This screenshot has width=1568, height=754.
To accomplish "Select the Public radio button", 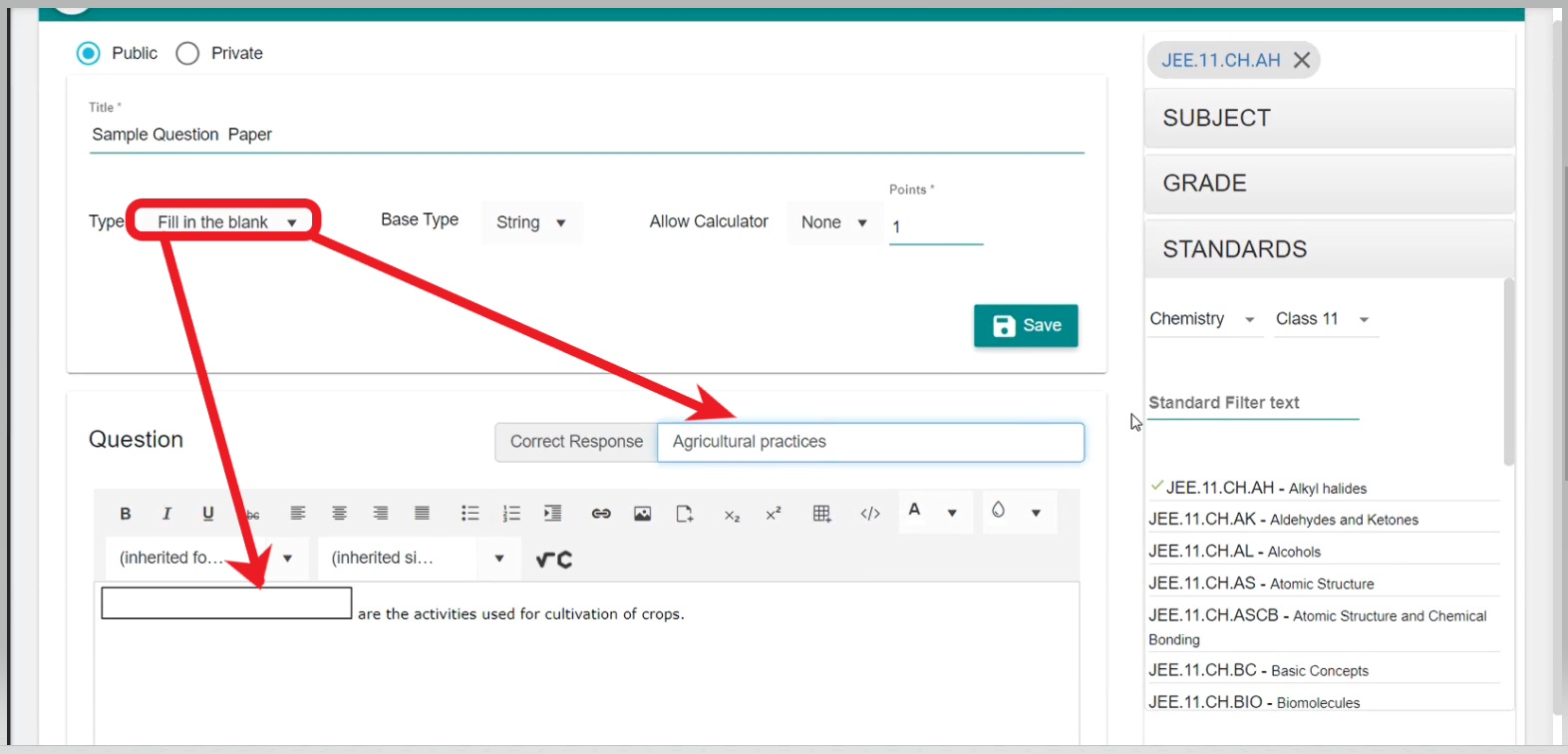I will coord(89,54).
